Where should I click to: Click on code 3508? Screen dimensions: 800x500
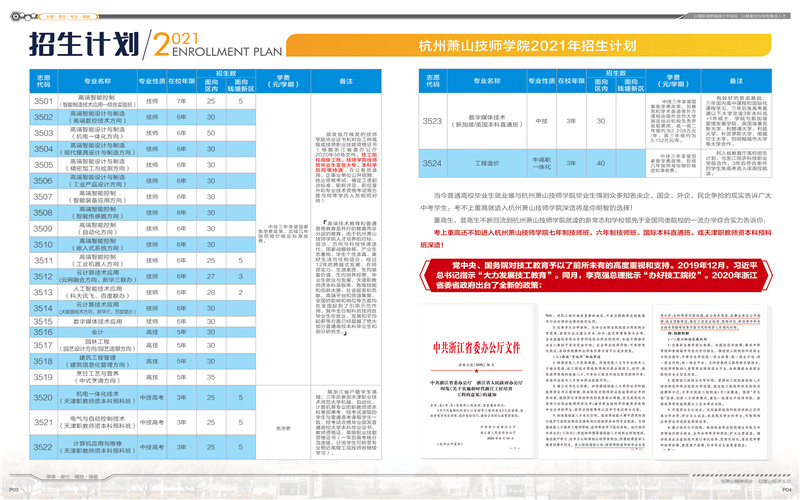point(43,212)
